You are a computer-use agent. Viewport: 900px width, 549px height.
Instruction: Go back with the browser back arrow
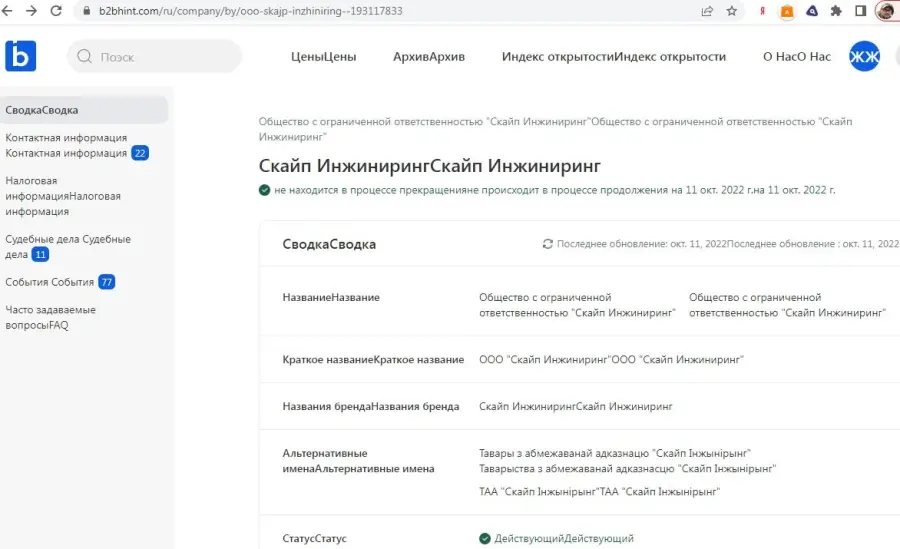tap(7, 11)
